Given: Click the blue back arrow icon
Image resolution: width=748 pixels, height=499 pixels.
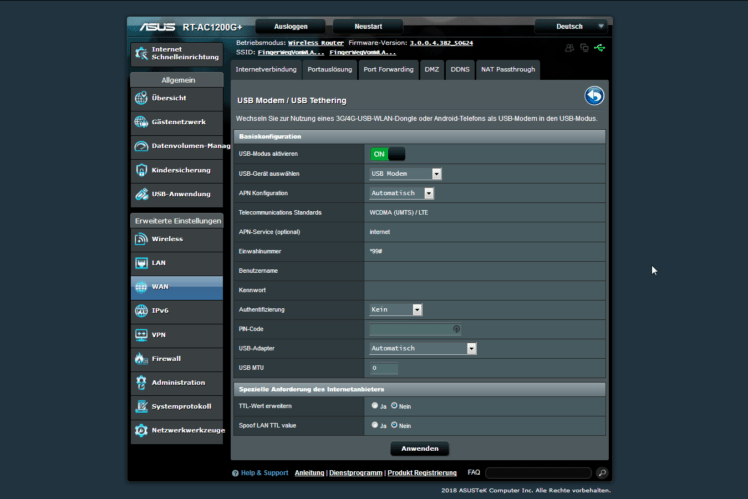Looking at the screenshot, I should pos(594,96).
